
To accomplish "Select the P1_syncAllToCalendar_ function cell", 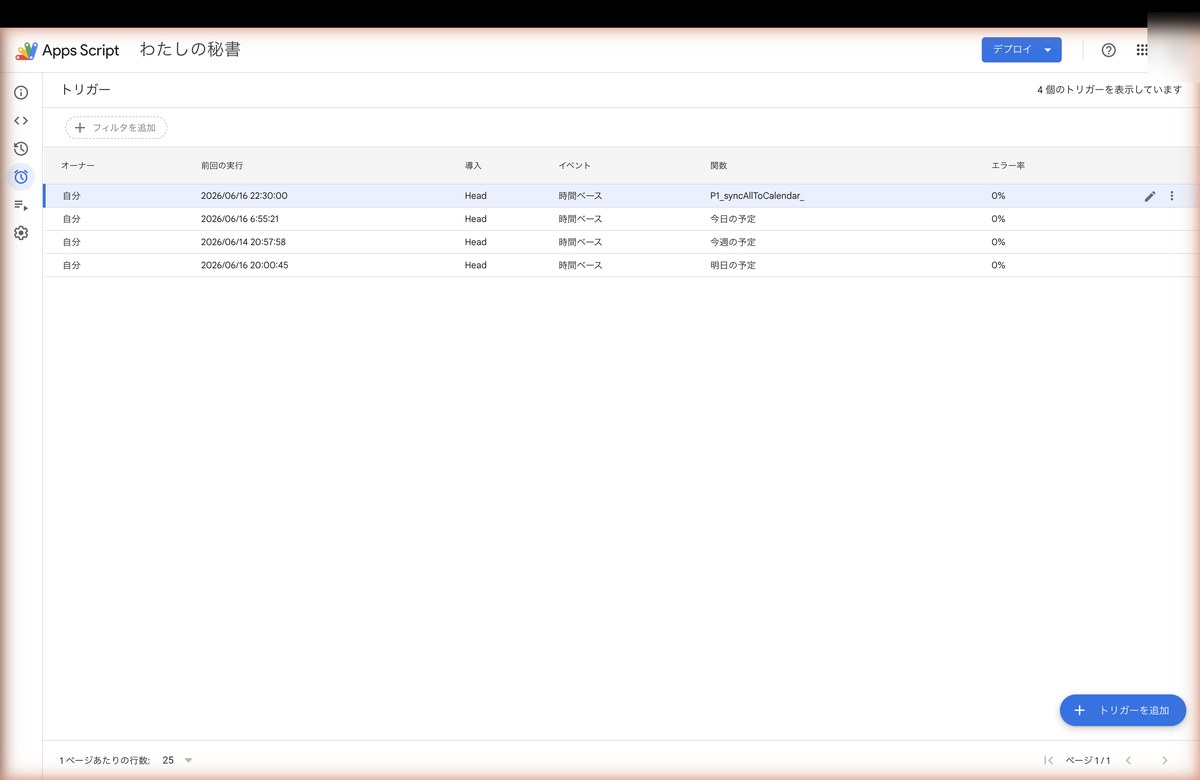I will click(757, 196).
